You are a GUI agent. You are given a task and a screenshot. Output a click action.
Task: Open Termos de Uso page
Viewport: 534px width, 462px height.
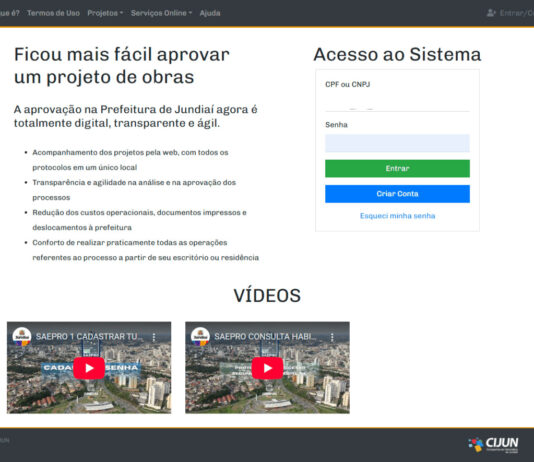tap(53, 13)
